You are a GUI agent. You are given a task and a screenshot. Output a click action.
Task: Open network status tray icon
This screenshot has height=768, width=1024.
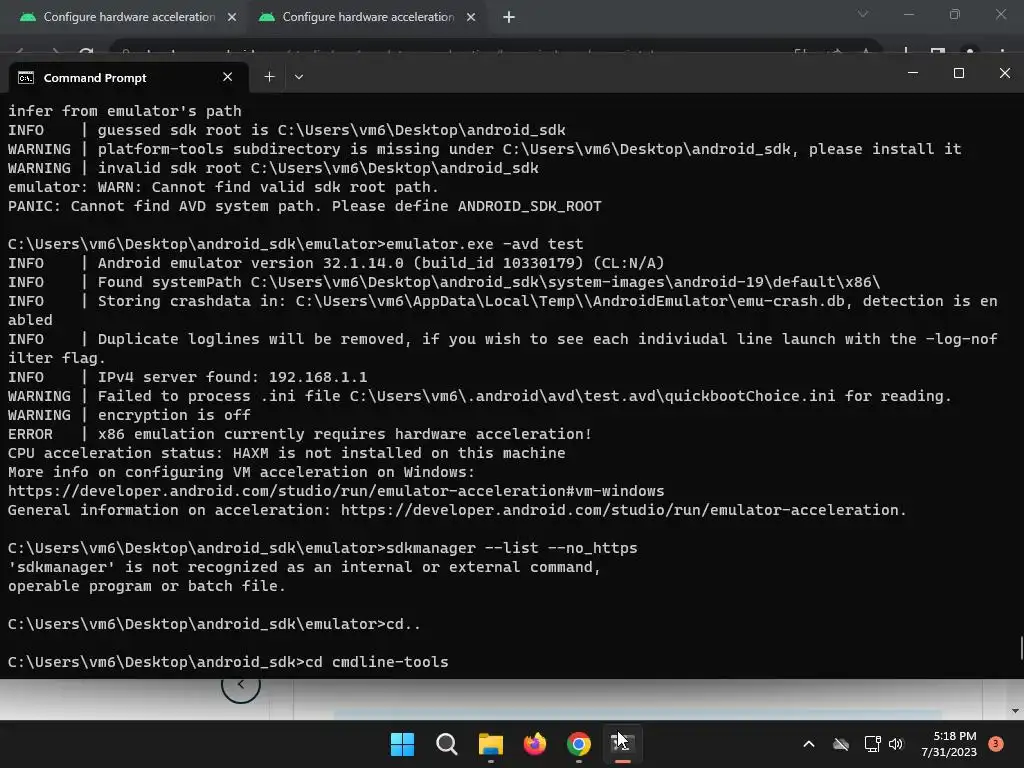pyautogui.click(x=872, y=744)
